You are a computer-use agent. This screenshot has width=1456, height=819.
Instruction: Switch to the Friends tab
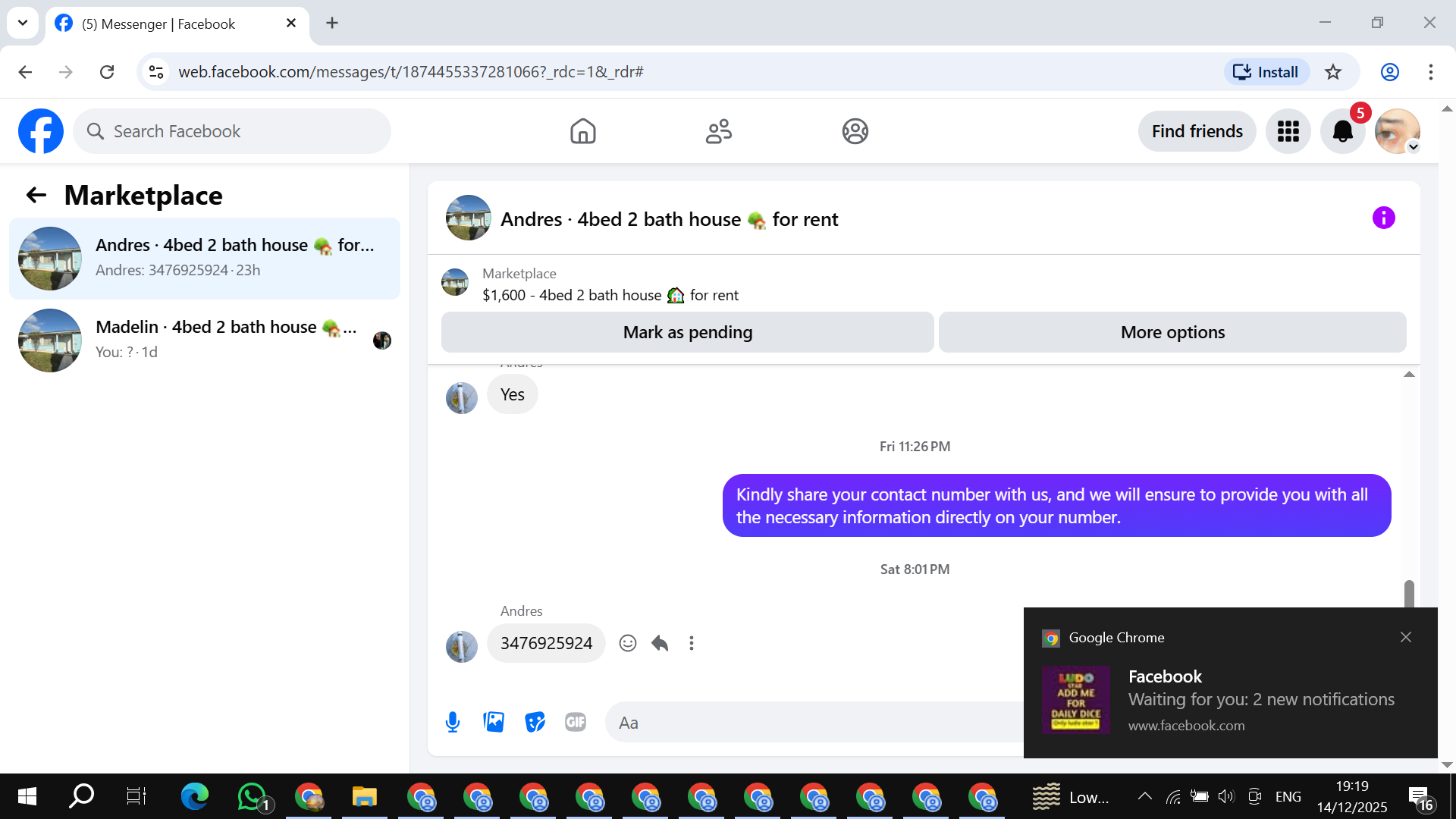718,131
